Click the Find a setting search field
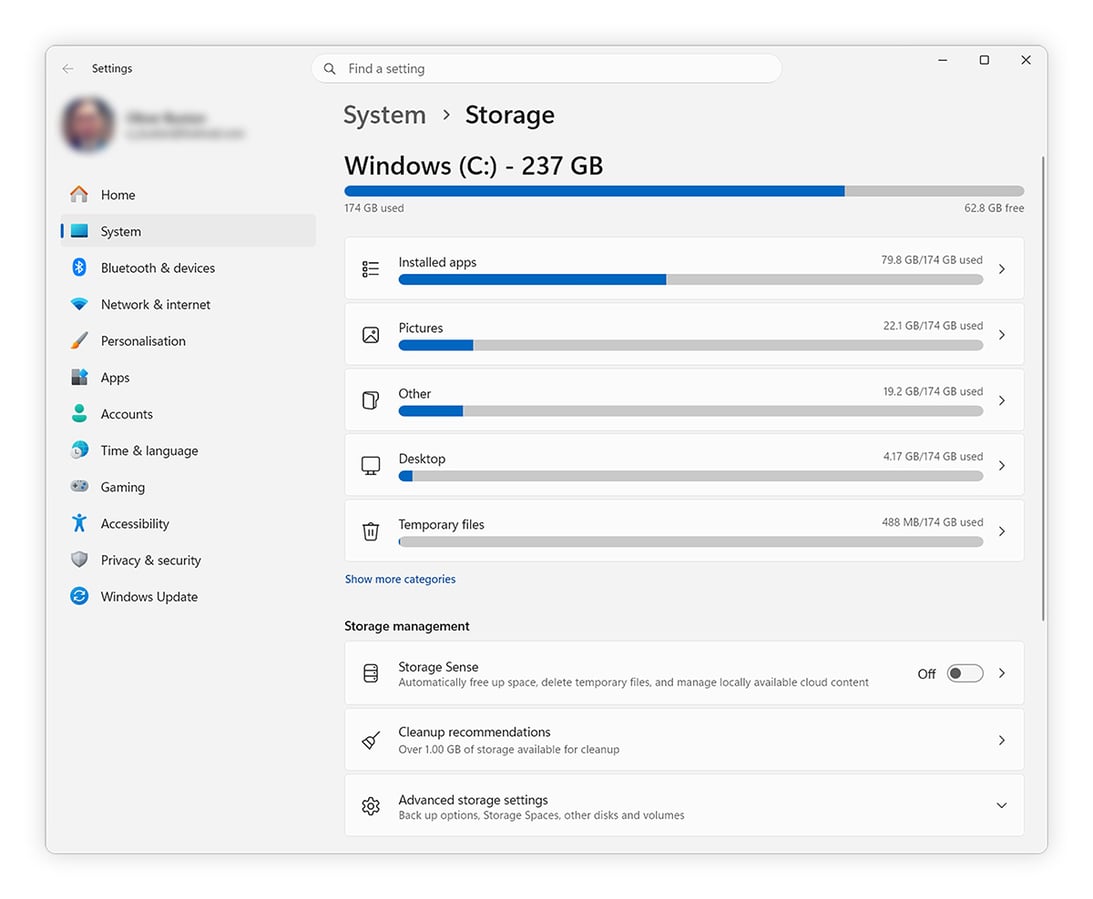1093x899 pixels. (x=546, y=68)
